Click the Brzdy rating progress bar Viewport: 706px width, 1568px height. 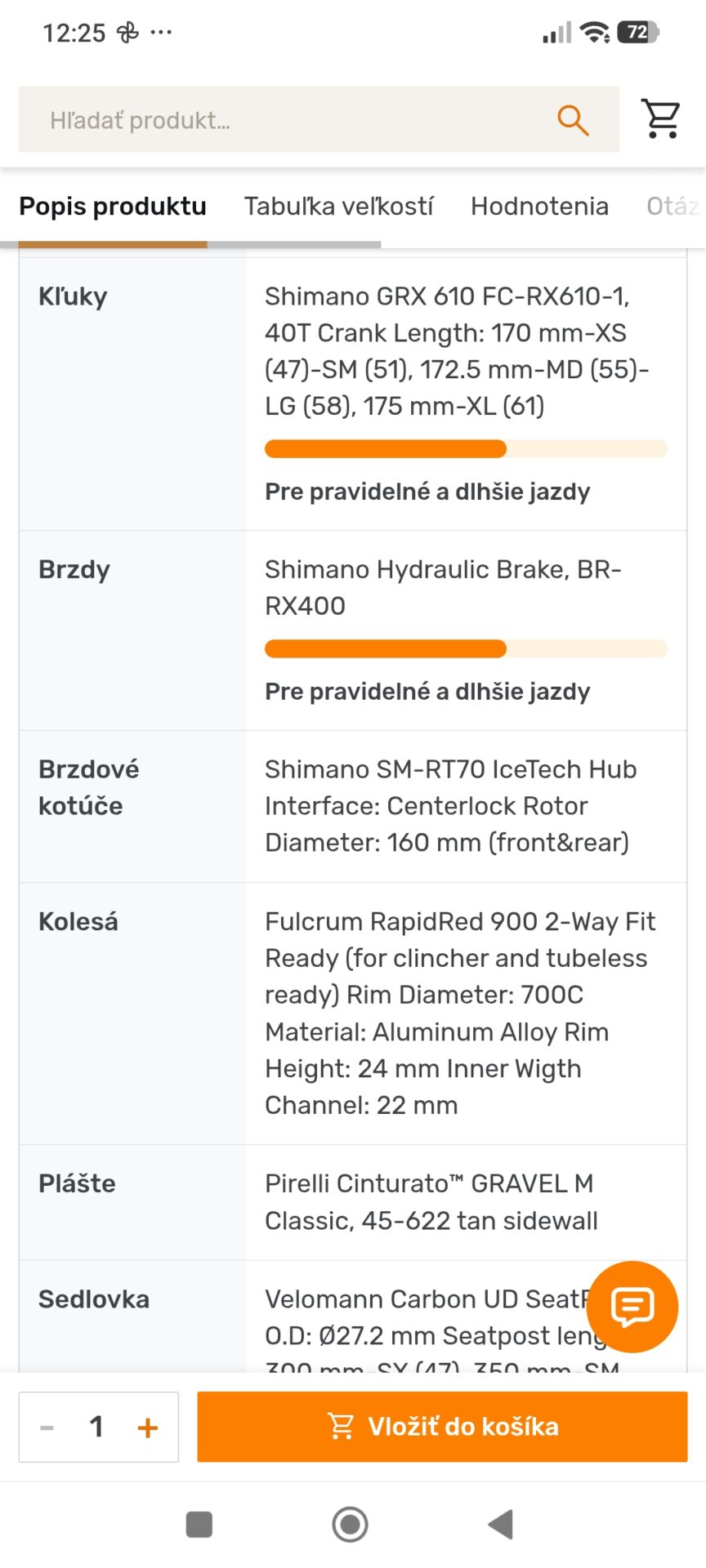click(466, 648)
